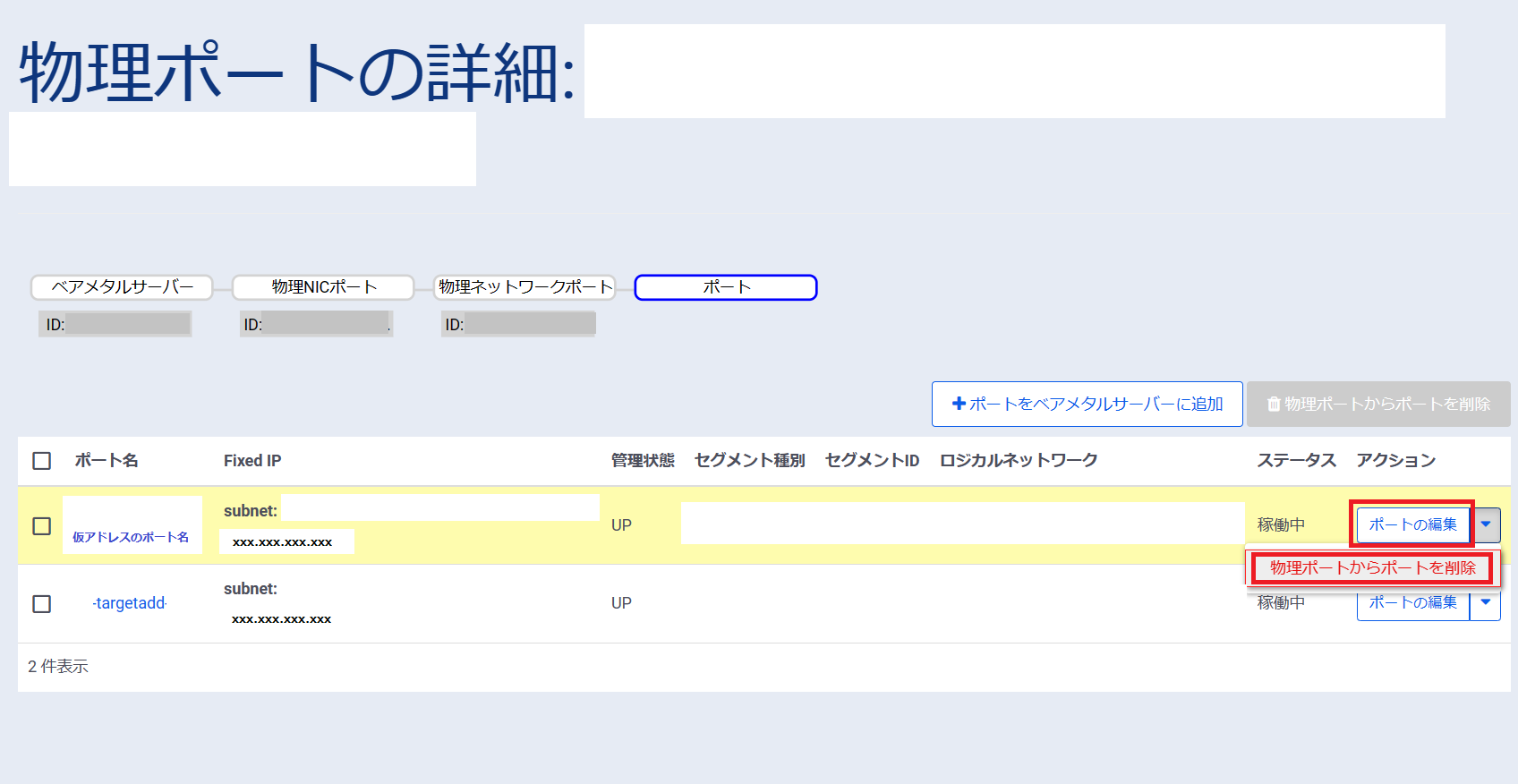Sort by ポート名 column header
The width and height of the screenshot is (1518, 784).
(107, 461)
